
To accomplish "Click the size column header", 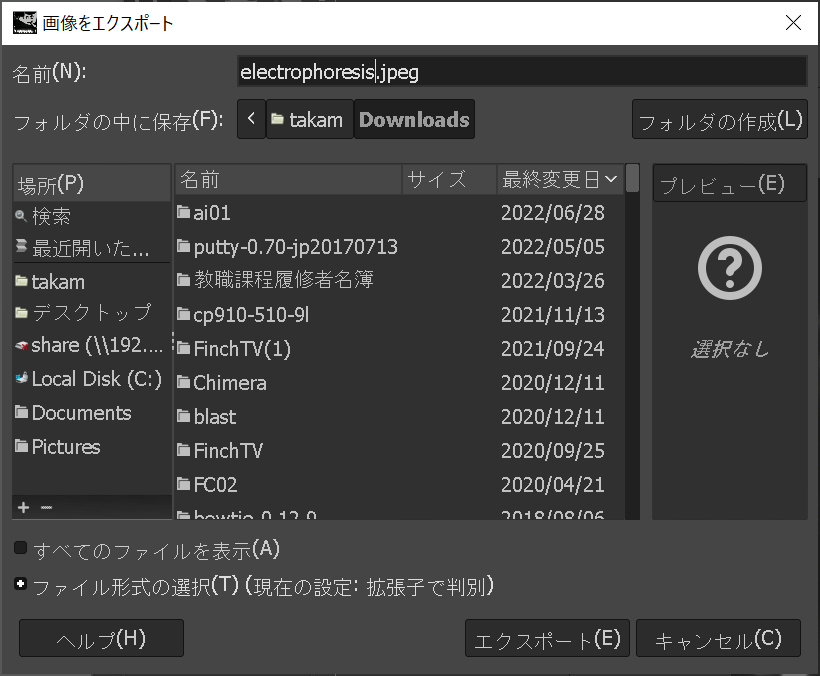I will click(449, 180).
